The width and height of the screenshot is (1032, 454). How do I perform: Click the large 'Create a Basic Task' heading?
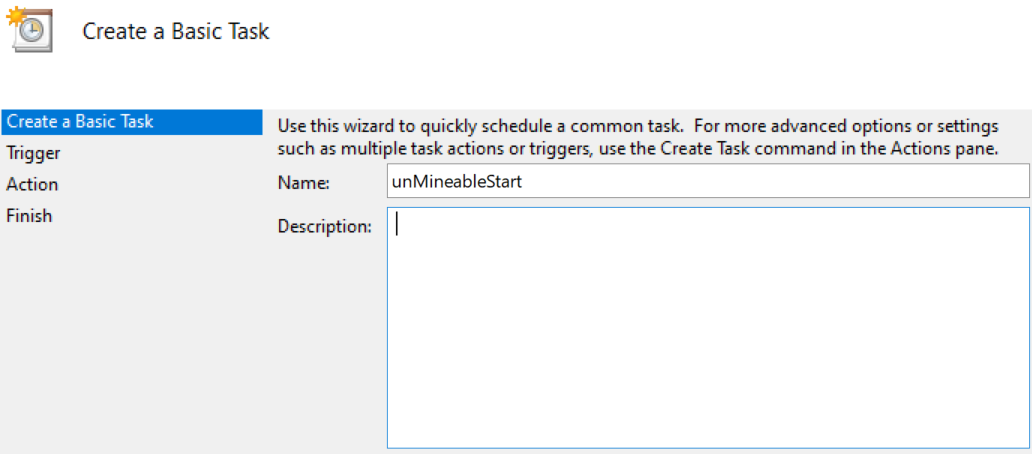(176, 31)
